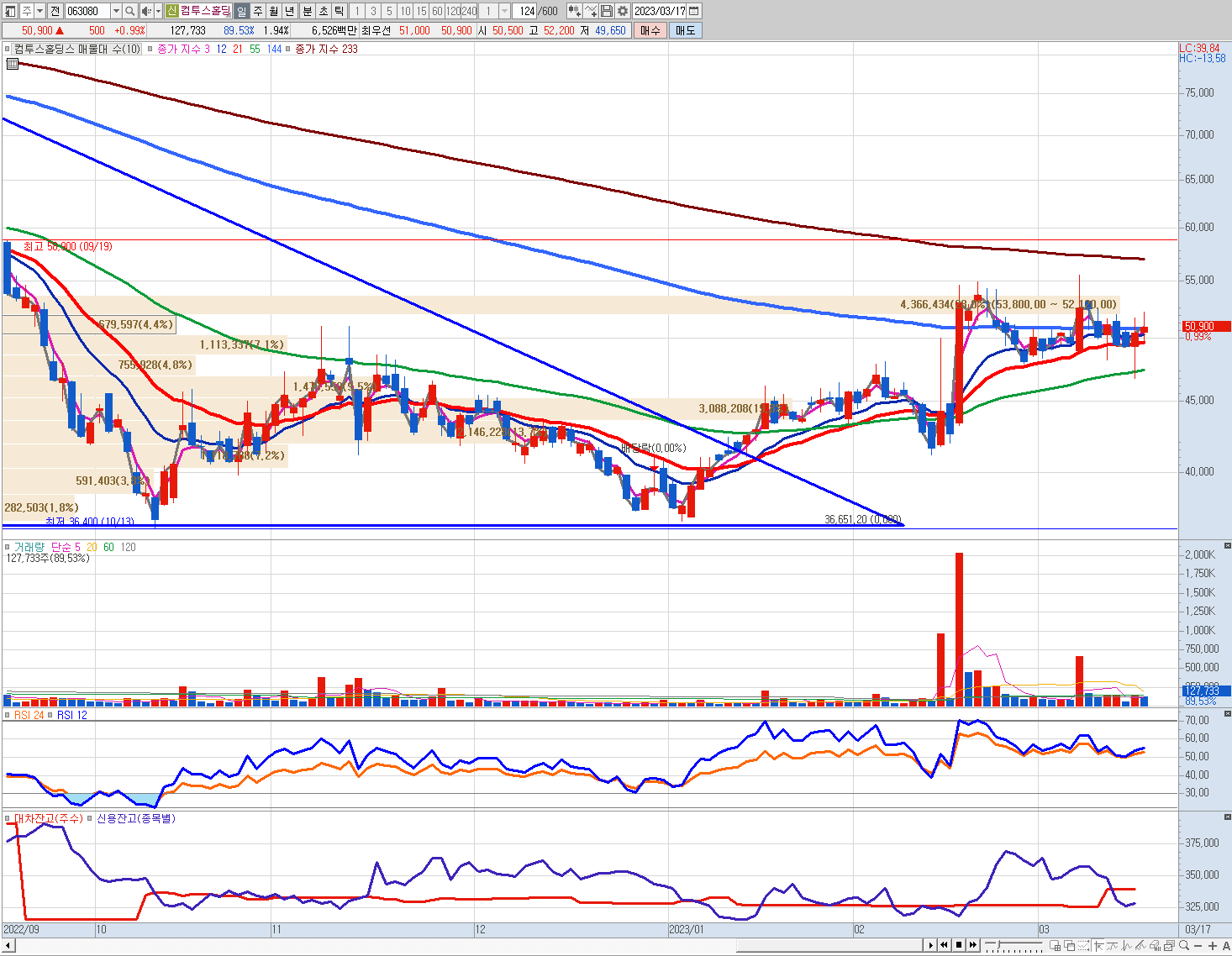Click the magnifier icon in bottom toolbar
This screenshot has height=956, width=1232.
(x=1183, y=946)
